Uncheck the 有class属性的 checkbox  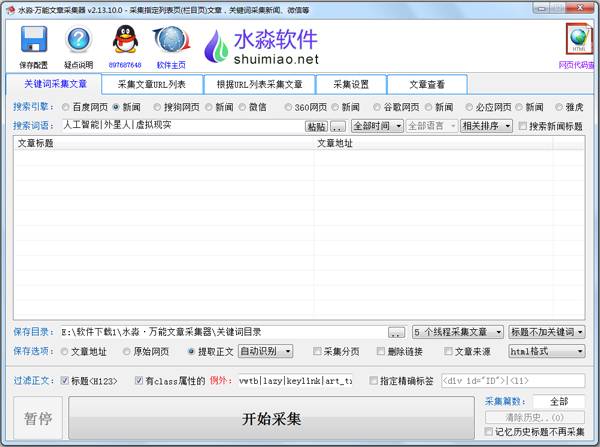click(x=139, y=380)
